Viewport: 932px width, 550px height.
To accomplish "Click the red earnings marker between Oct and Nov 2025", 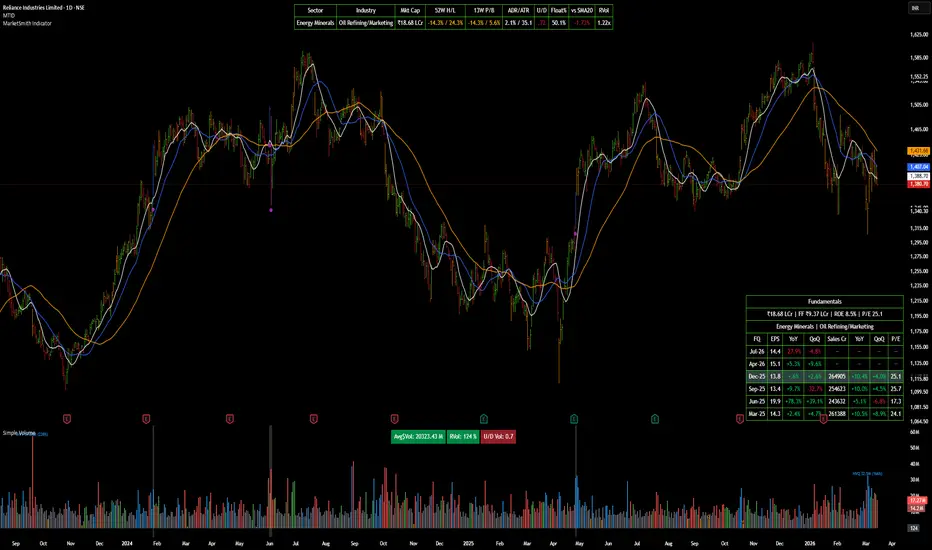I will coord(739,419).
